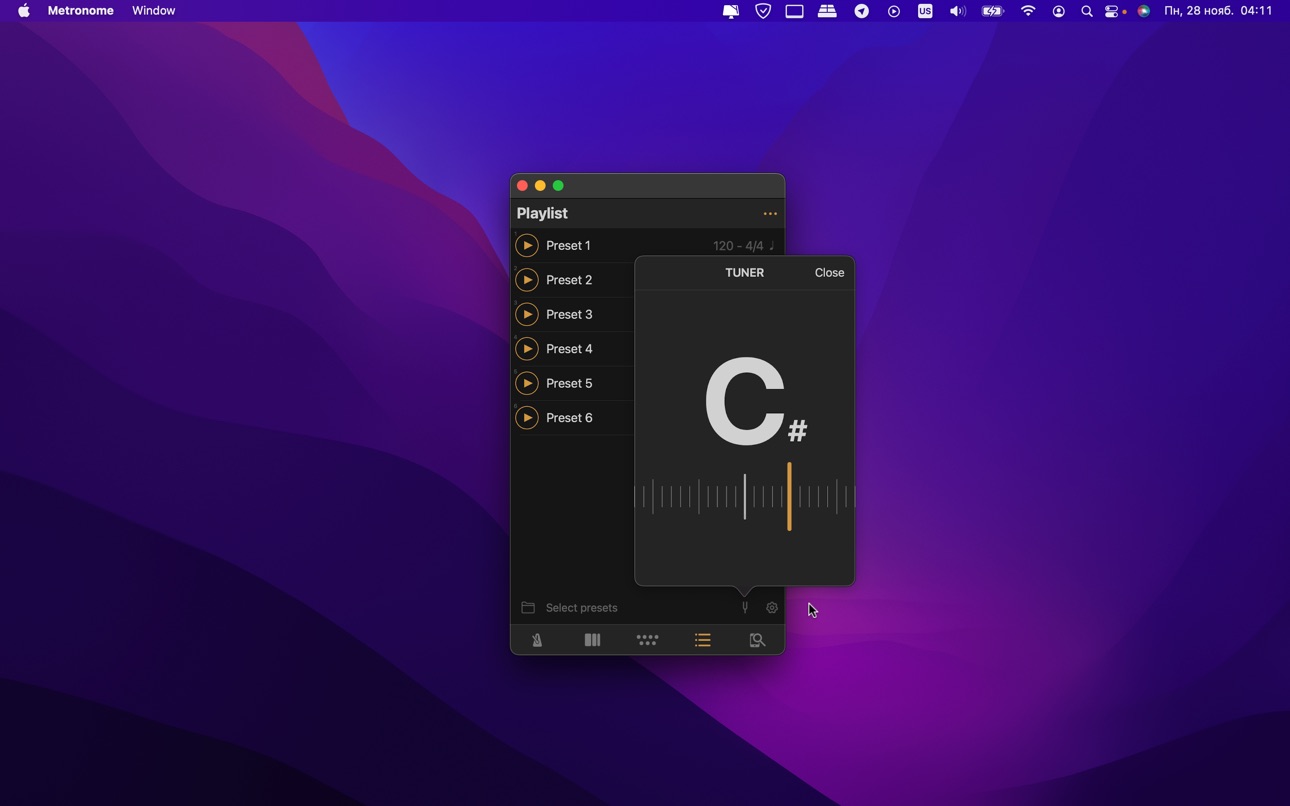Screen dimensions: 1290x806
Task: Open the volume control in menu bar
Action: tap(957, 11)
